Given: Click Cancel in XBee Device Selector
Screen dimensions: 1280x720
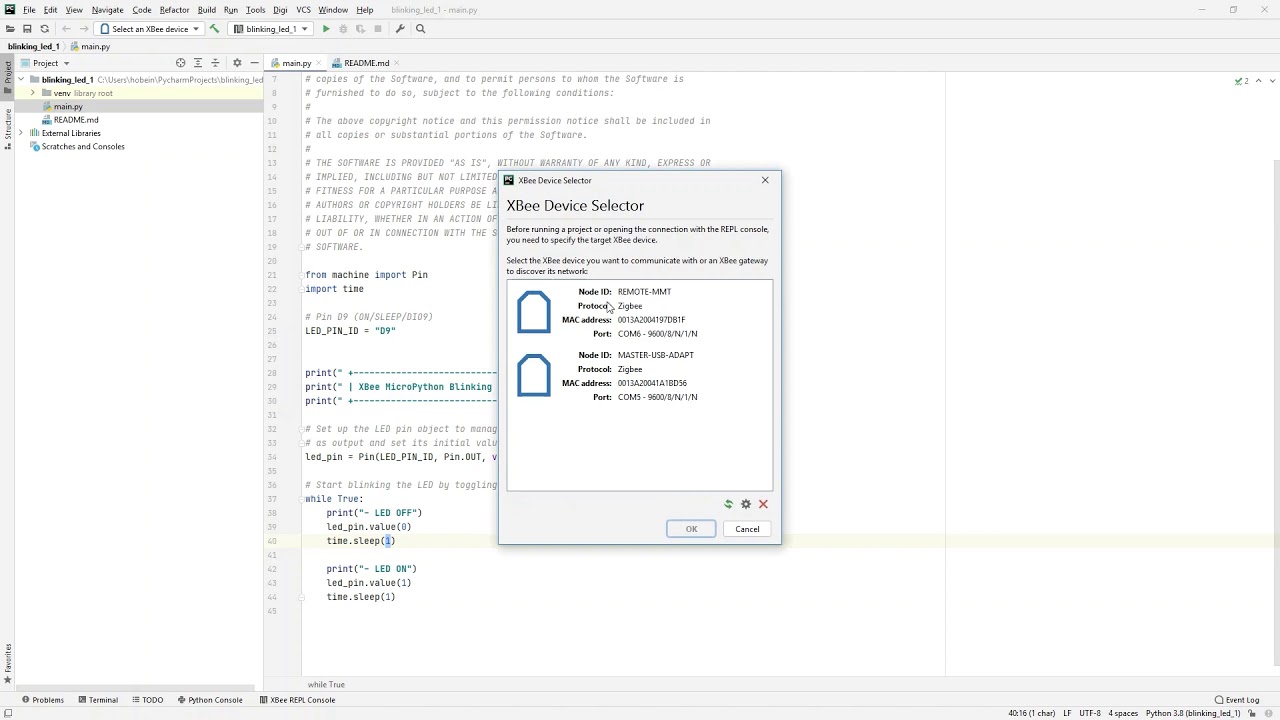Looking at the screenshot, I should pyautogui.click(x=747, y=529).
